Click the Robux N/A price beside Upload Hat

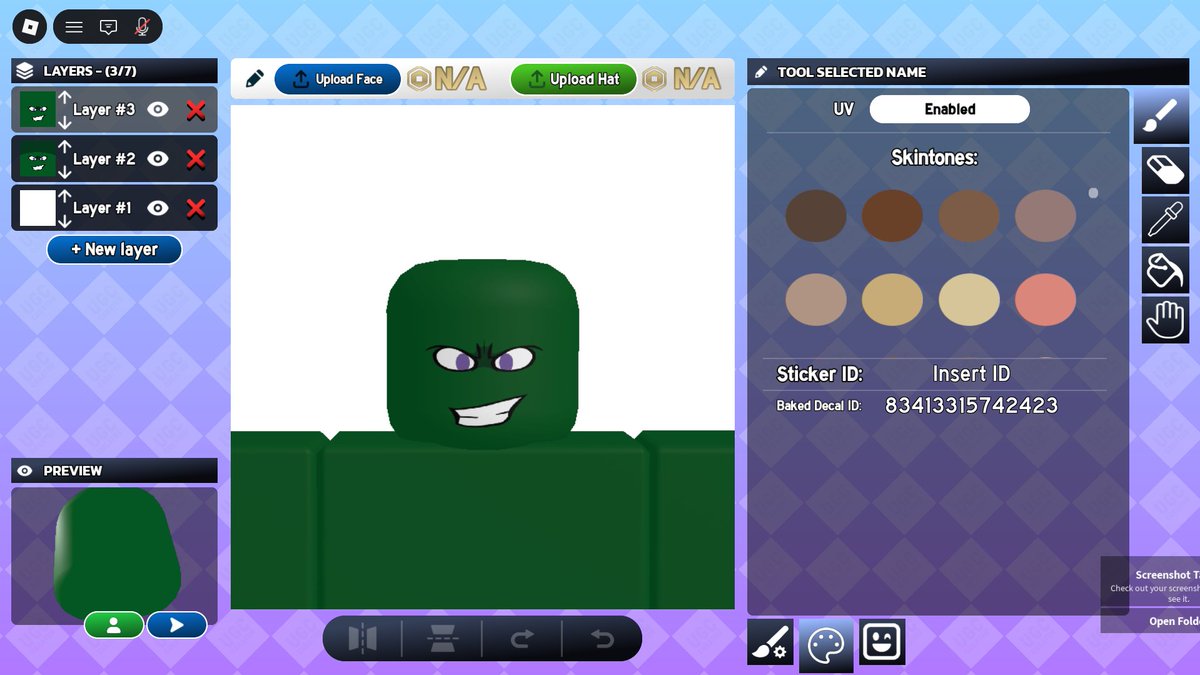682,79
